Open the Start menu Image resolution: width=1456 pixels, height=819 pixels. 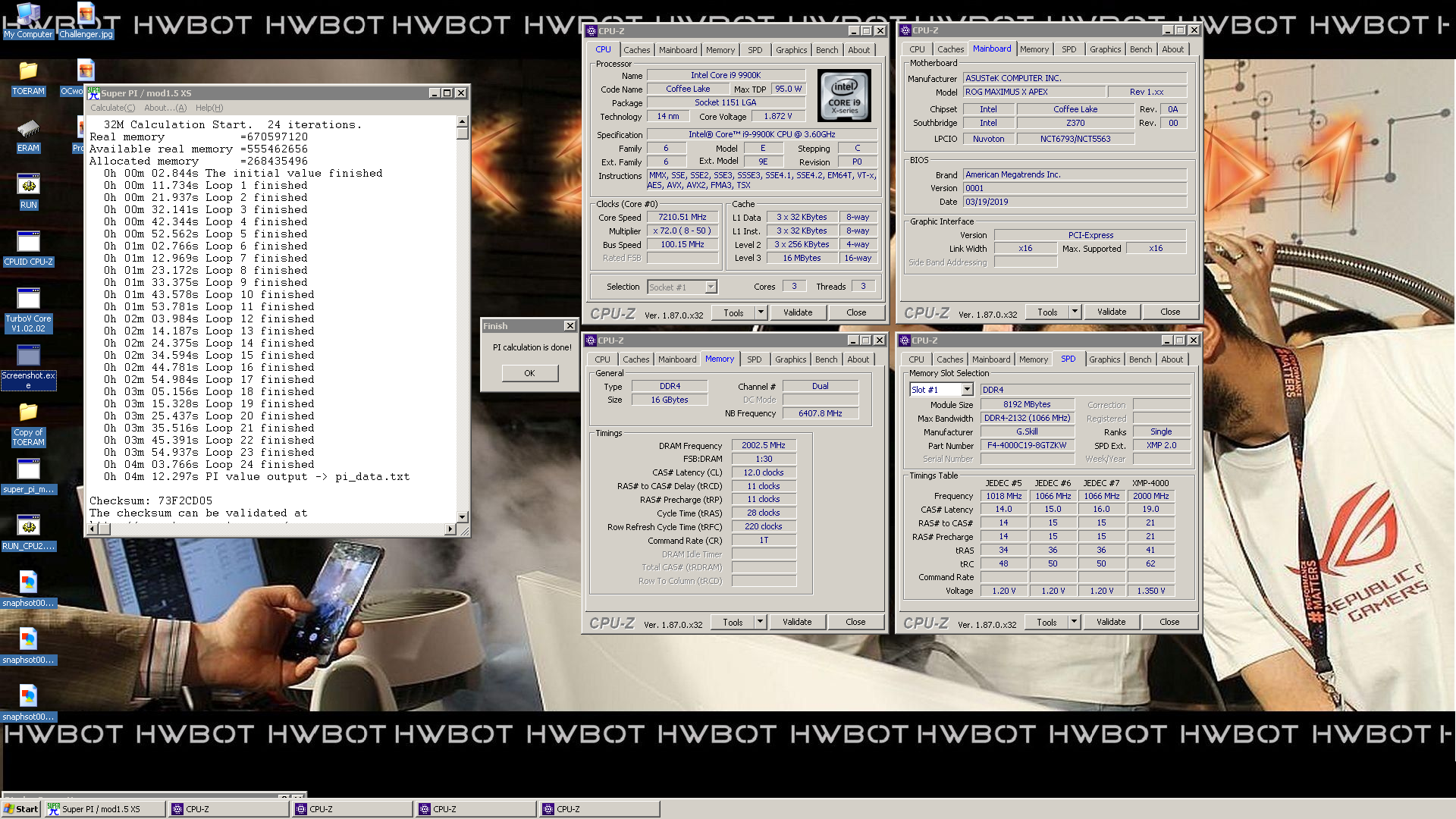[x=21, y=809]
